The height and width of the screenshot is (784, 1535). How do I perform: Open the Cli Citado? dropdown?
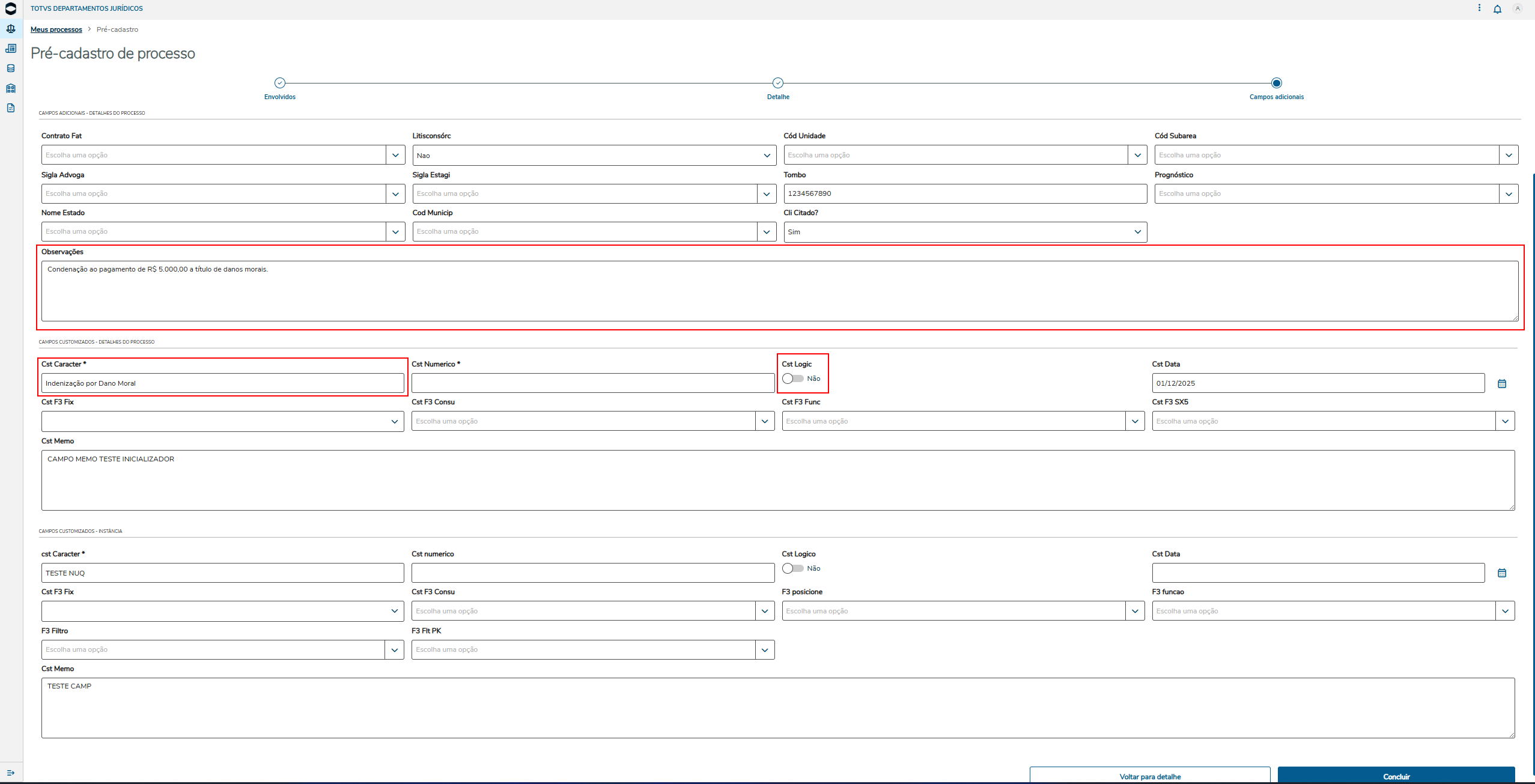coord(1137,232)
